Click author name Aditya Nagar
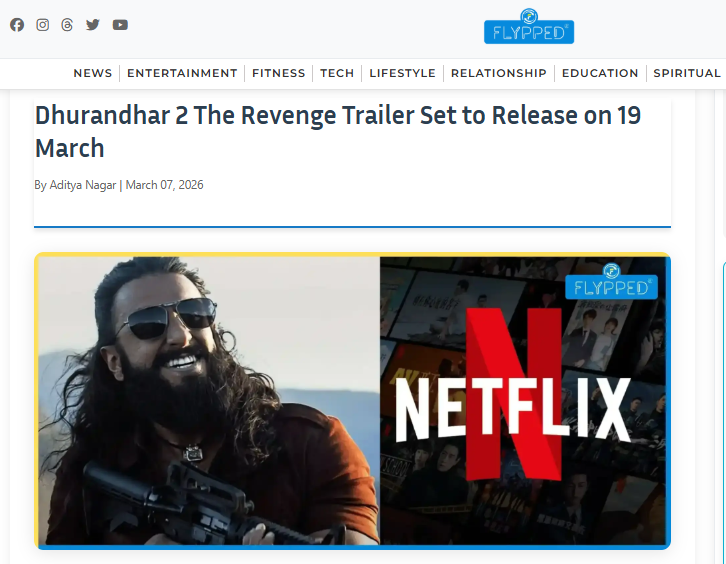Image resolution: width=726 pixels, height=564 pixels. [82, 185]
